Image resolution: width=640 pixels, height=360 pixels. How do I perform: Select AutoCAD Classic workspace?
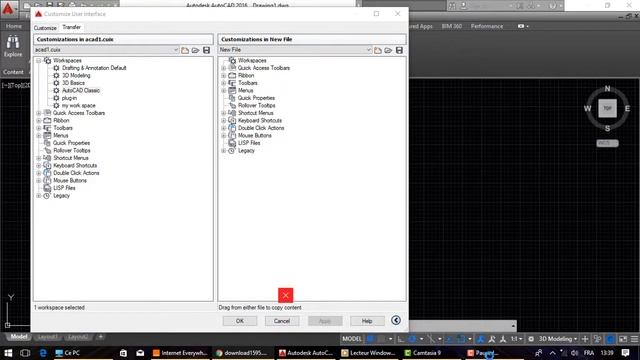click(x=80, y=91)
